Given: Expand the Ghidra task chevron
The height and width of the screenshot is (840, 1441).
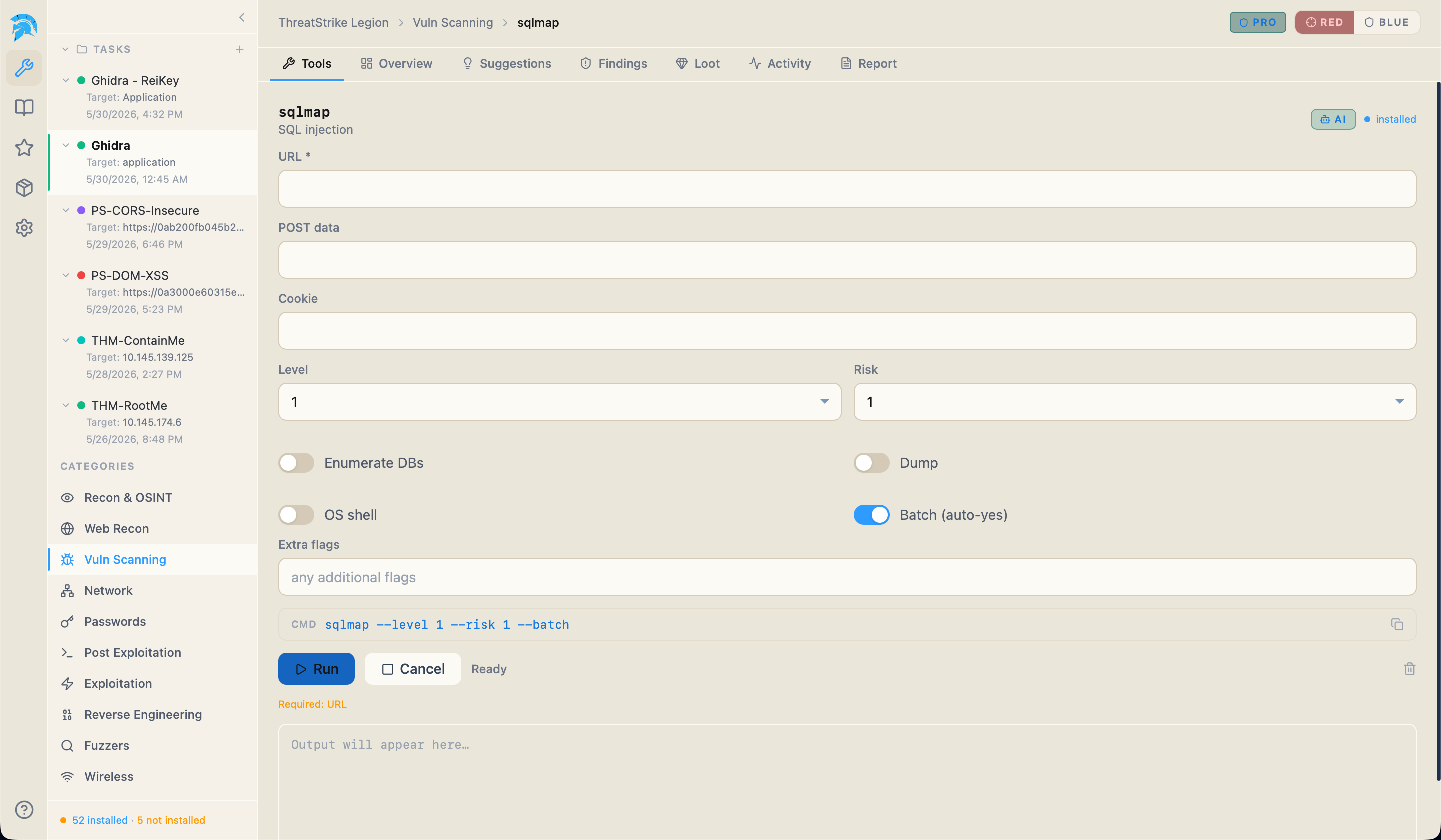Looking at the screenshot, I should point(65,145).
